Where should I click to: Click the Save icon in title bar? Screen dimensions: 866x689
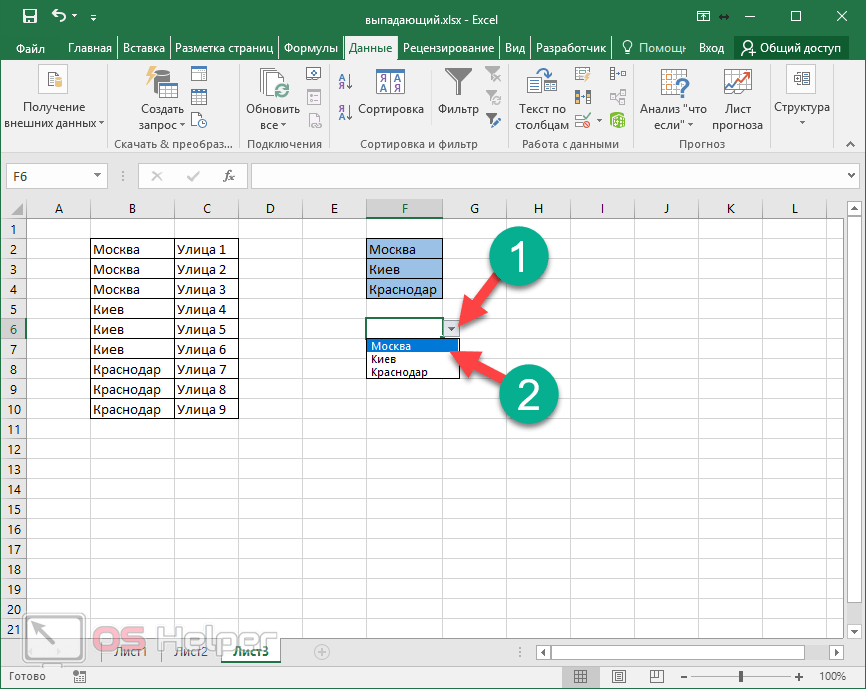pos(30,17)
